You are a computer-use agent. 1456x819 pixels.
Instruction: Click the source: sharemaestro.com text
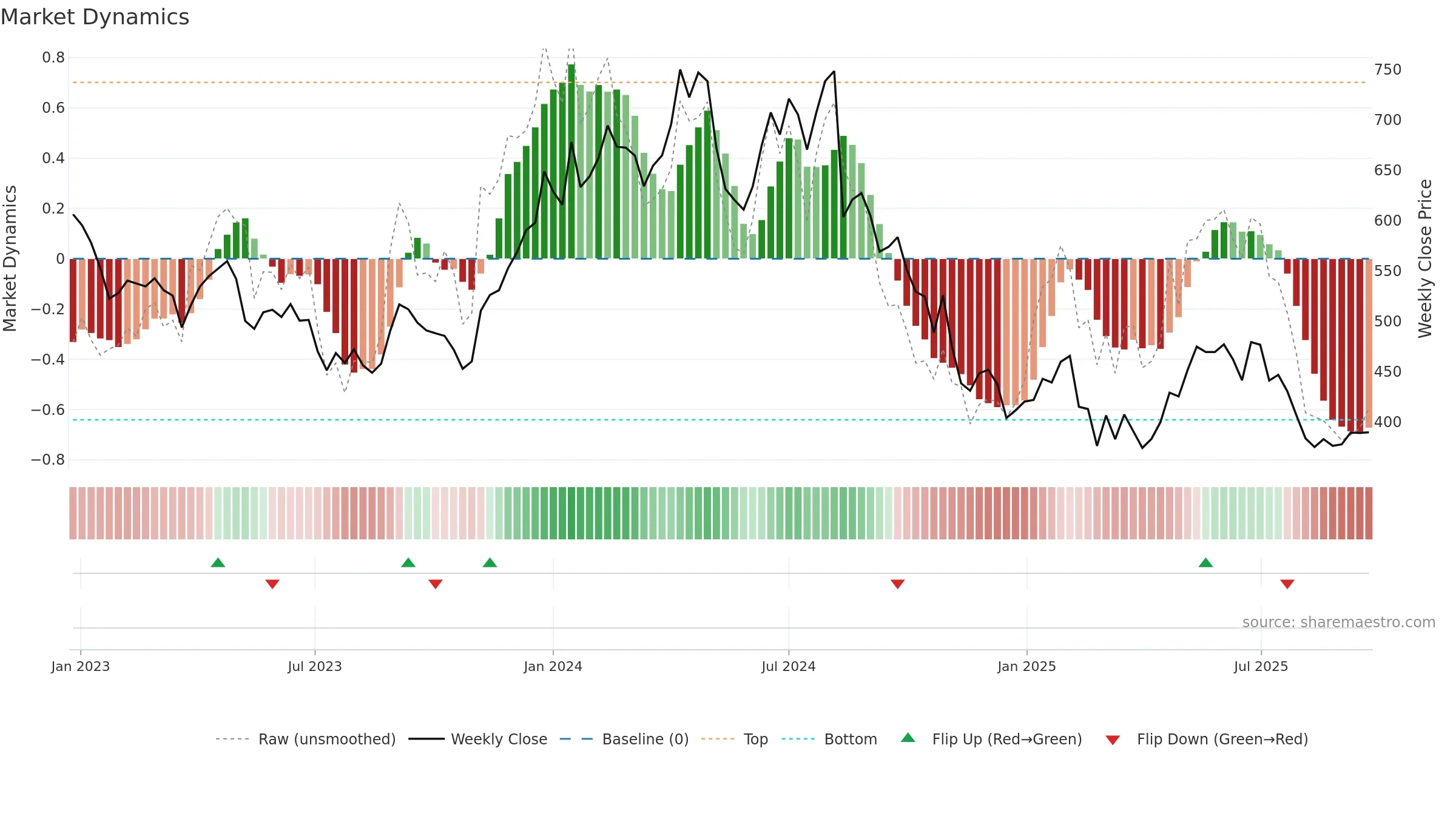tap(1339, 622)
